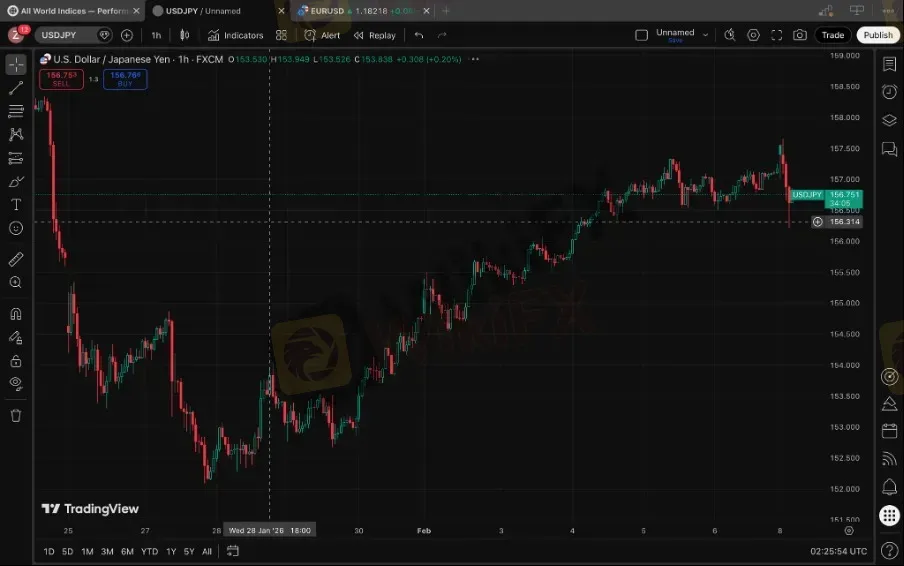Open the chats panel icon
Viewport: 904px width, 566px height.
[x=889, y=149]
